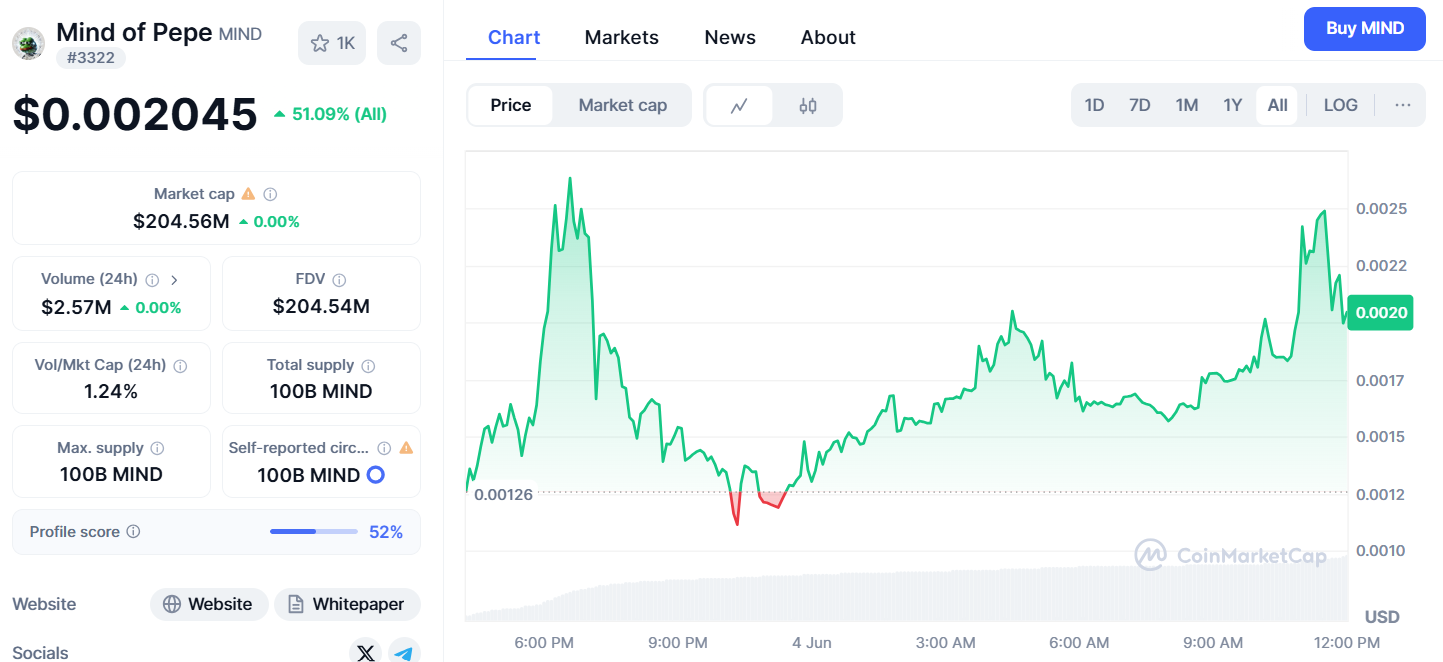Click the Buy MIND button
This screenshot has width=1443, height=662.
(1365, 28)
